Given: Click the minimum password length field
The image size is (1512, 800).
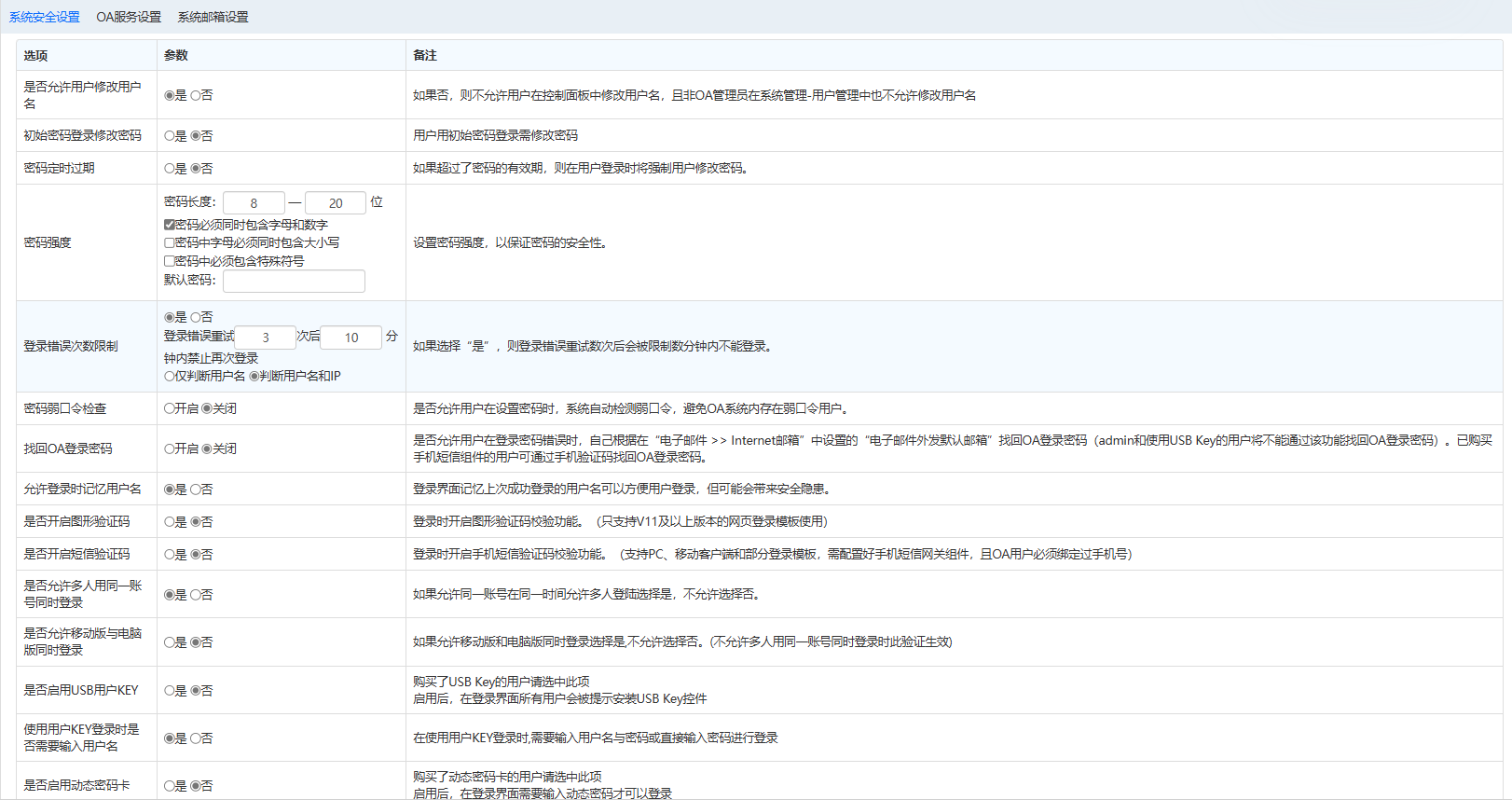Looking at the screenshot, I should [x=254, y=203].
